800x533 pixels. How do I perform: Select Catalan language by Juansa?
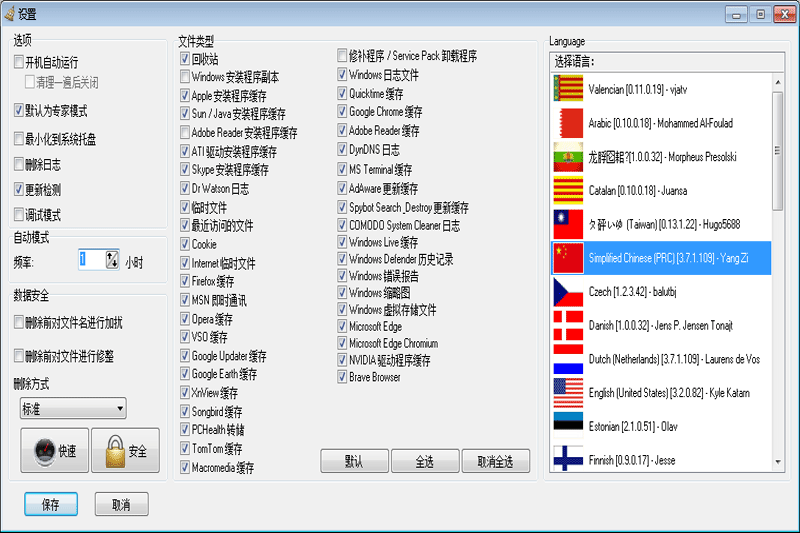point(662,190)
